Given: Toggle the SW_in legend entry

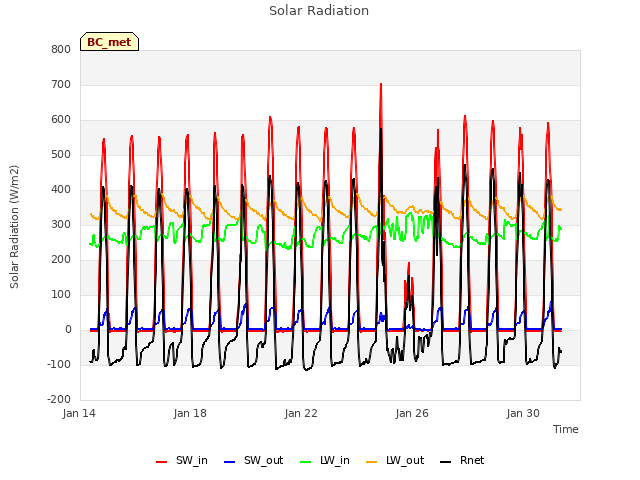Looking at the screenshot, I should point(182,460).
